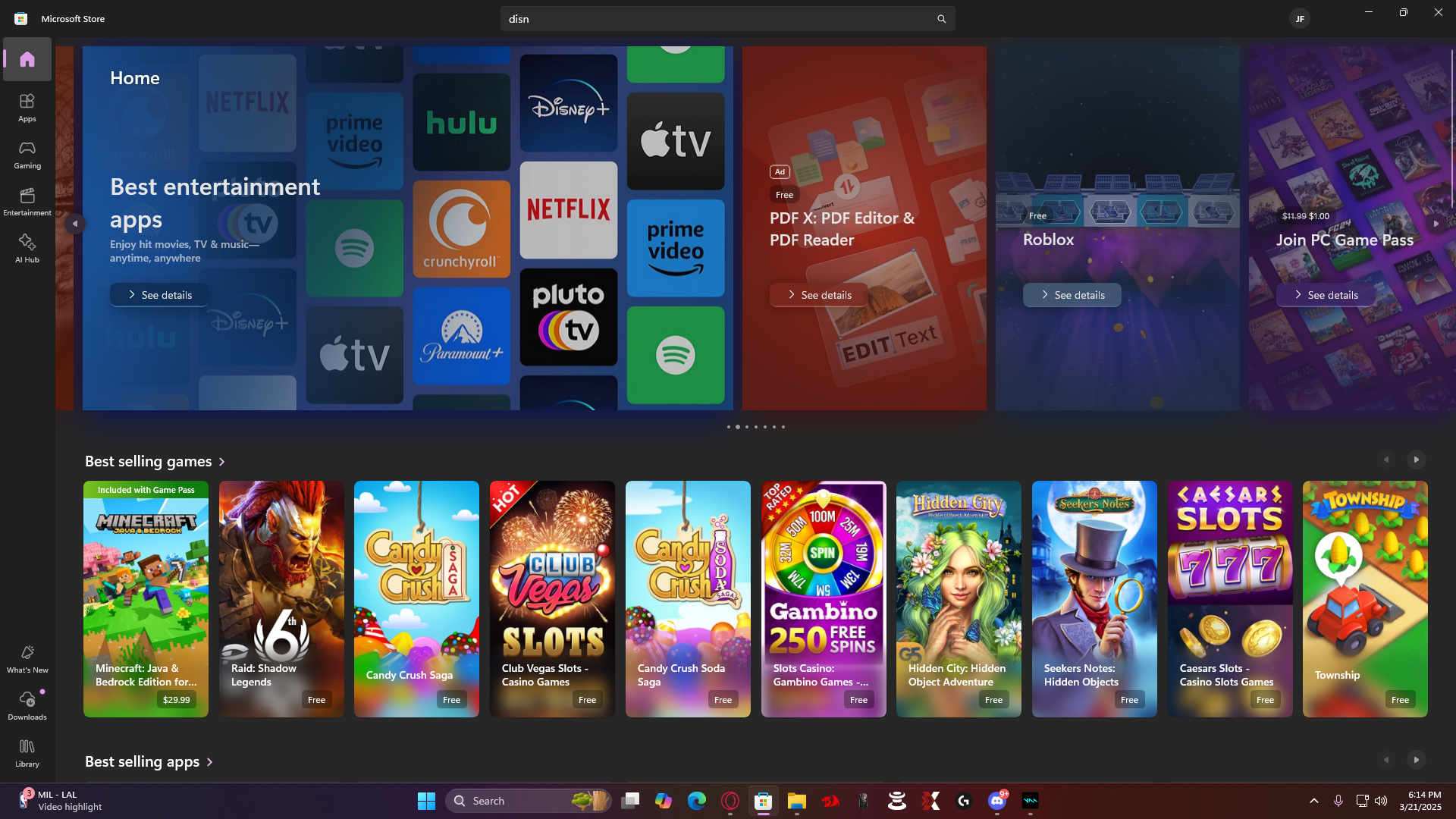1456x819 pixels.
Task: Click the search magnifier icon
Action: pos(941,19)
